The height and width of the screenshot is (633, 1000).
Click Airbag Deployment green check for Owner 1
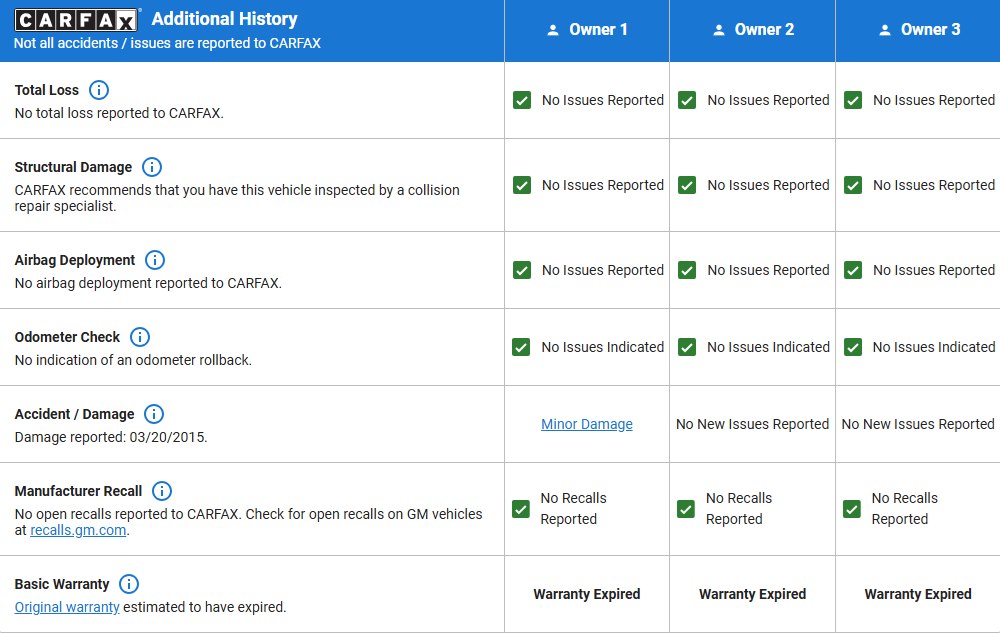pos(522,270)
